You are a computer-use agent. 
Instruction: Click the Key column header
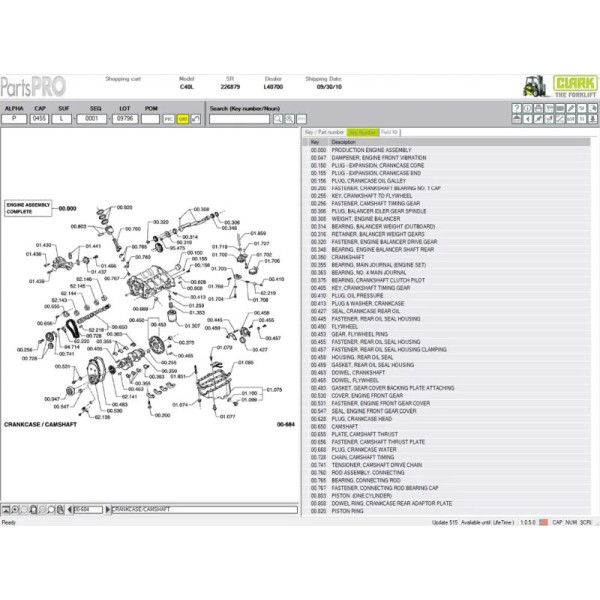click(315, 142)
